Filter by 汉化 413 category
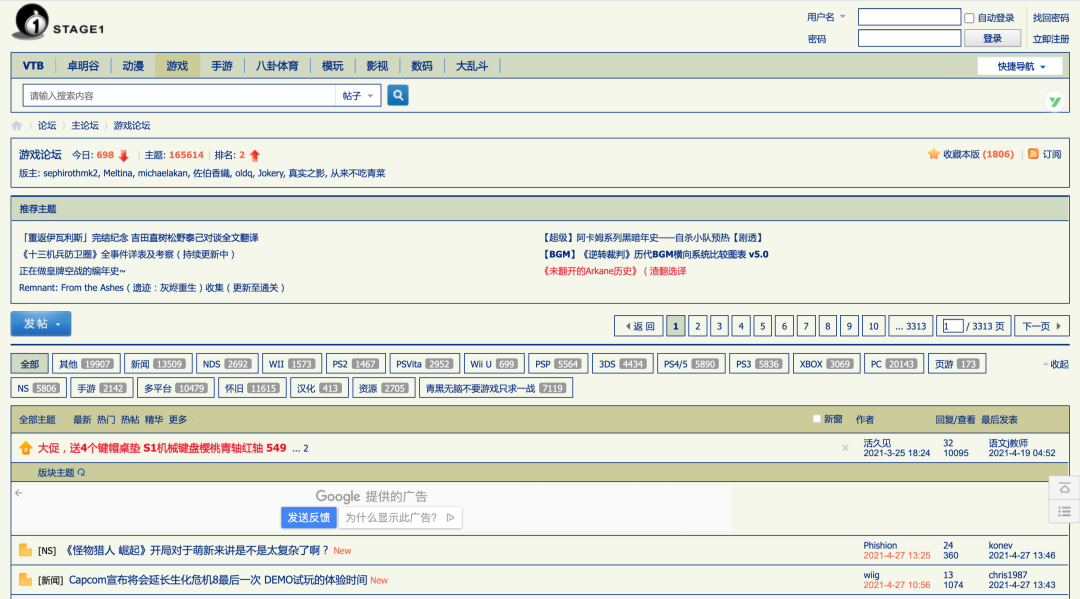1080x599 pixels. point(318,388)
